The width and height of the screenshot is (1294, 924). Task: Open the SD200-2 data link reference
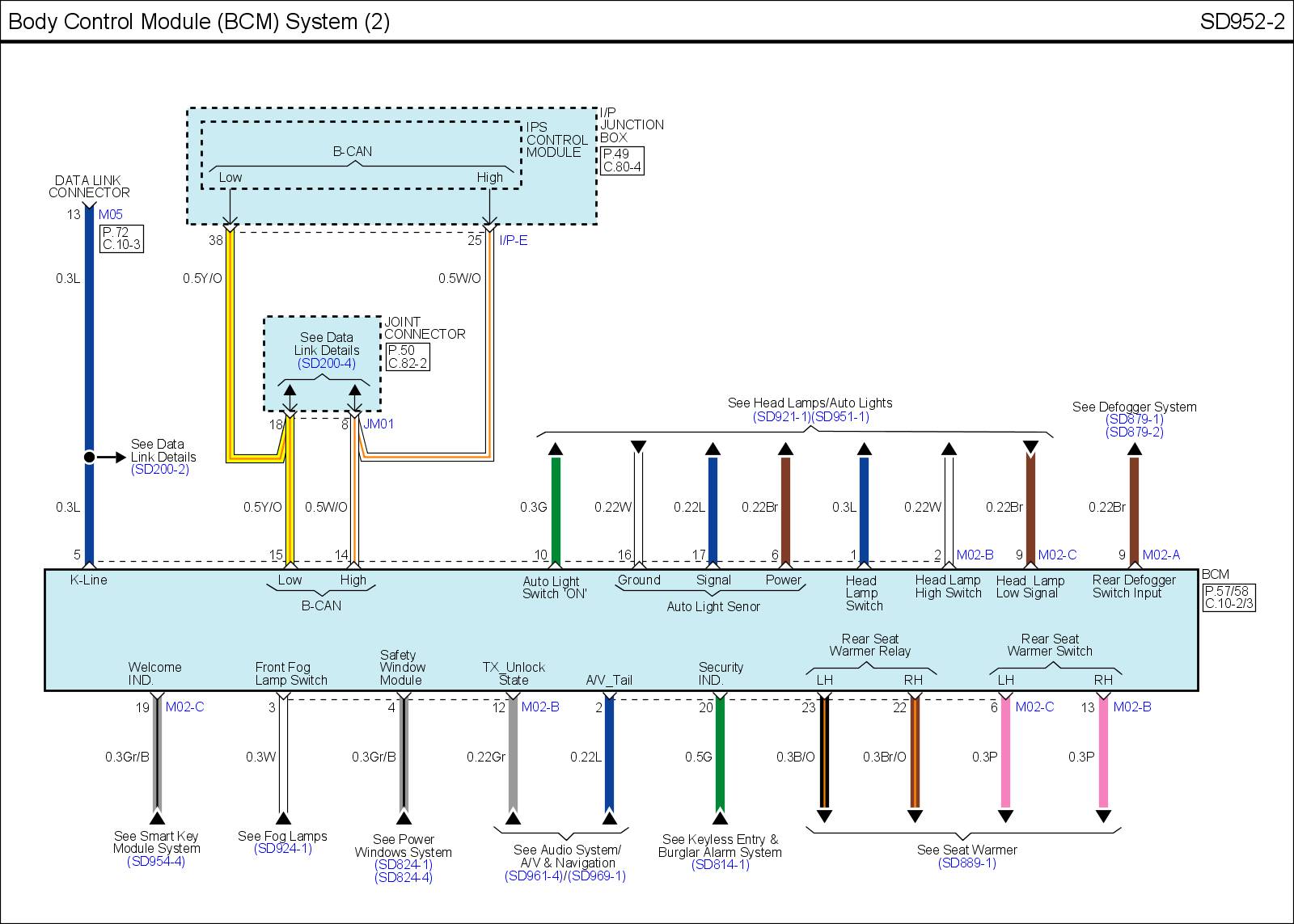tap(159, 470)
